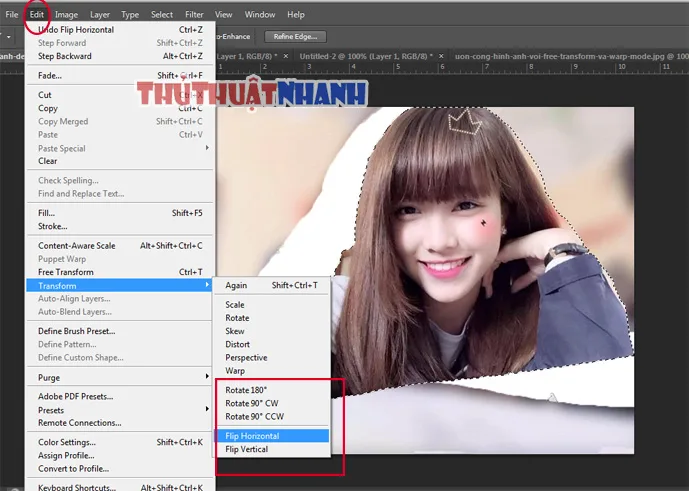Choose Again in Transform submenu
Viewport: 689px width, 491px height.
[272, 285]
